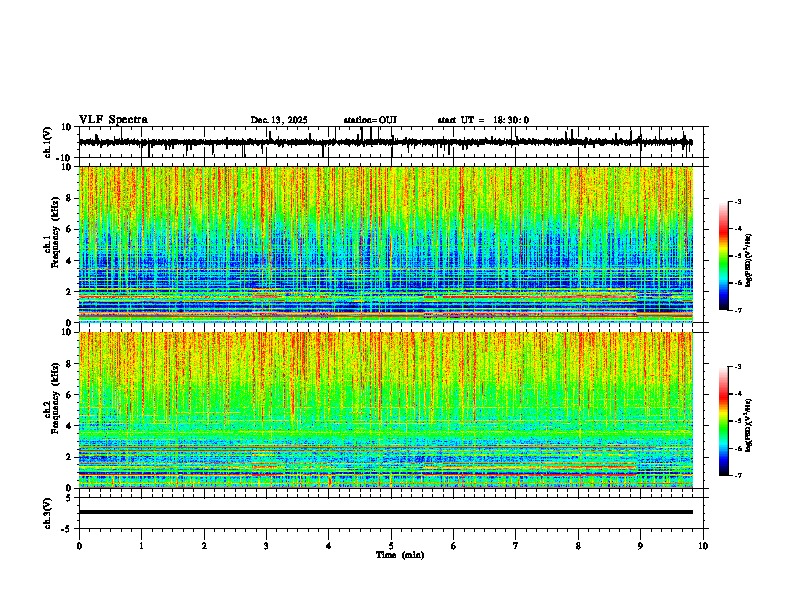Viewport: 792px width, 612px height.
Task: Click the "Time (min)" axis label
Action: tap(400, 555)
